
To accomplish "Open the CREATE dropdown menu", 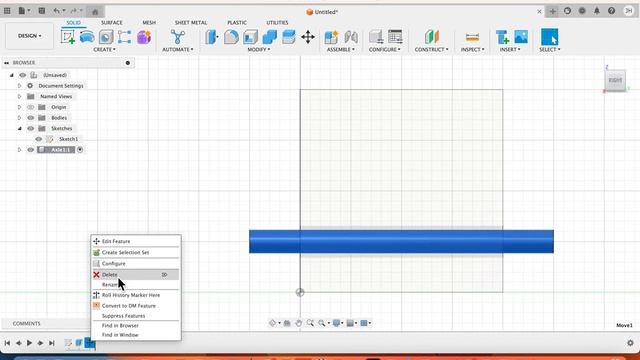I will pos(104,49).
